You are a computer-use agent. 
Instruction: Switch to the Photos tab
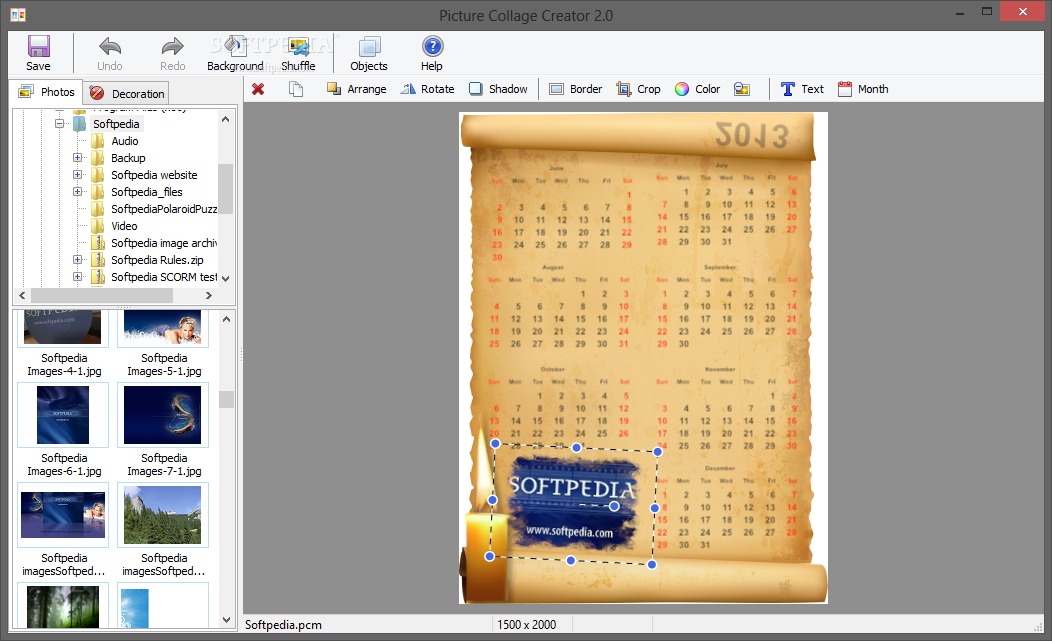(46, 92)
